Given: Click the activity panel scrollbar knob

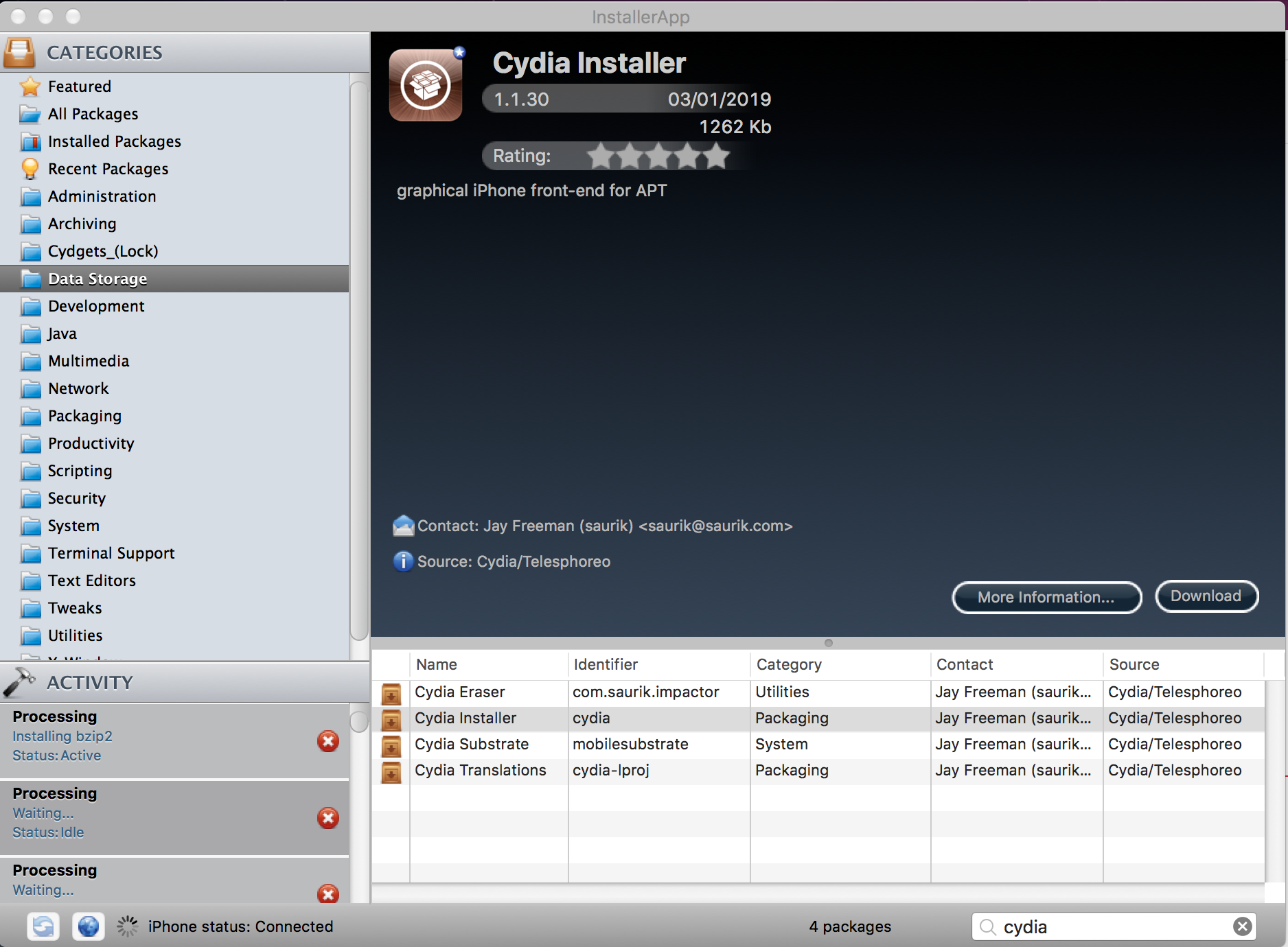Looking at the screenshot, I should pos(359,721).
